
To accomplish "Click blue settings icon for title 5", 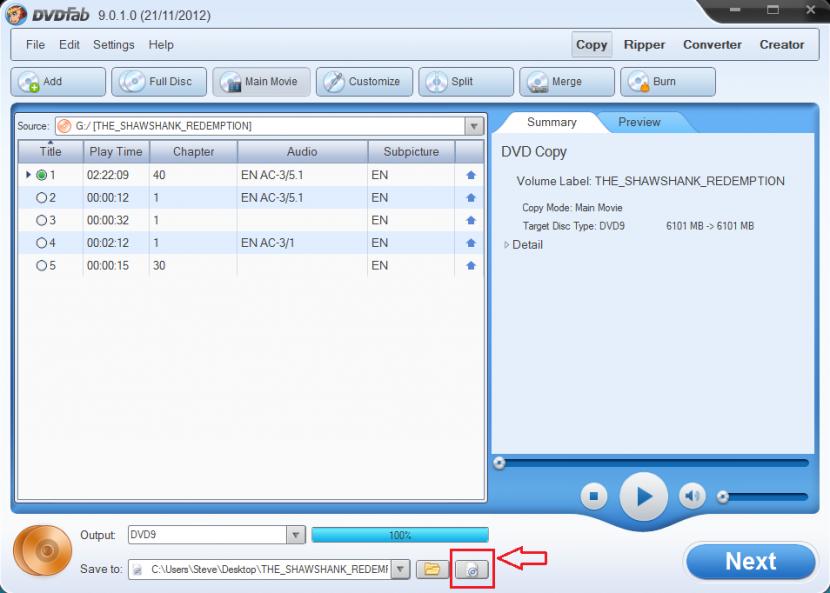I will tap(471, 266).
